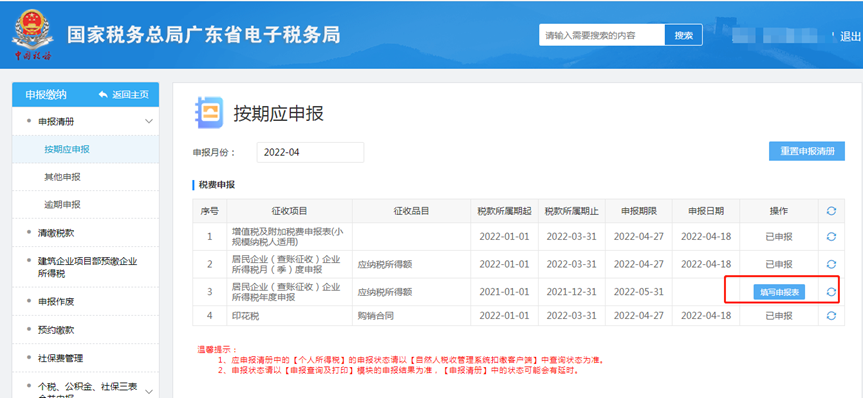This screenshot has width=863, height=398.
Task: Click 2021-01-01 period start cell
Action: tap(504, 292)
